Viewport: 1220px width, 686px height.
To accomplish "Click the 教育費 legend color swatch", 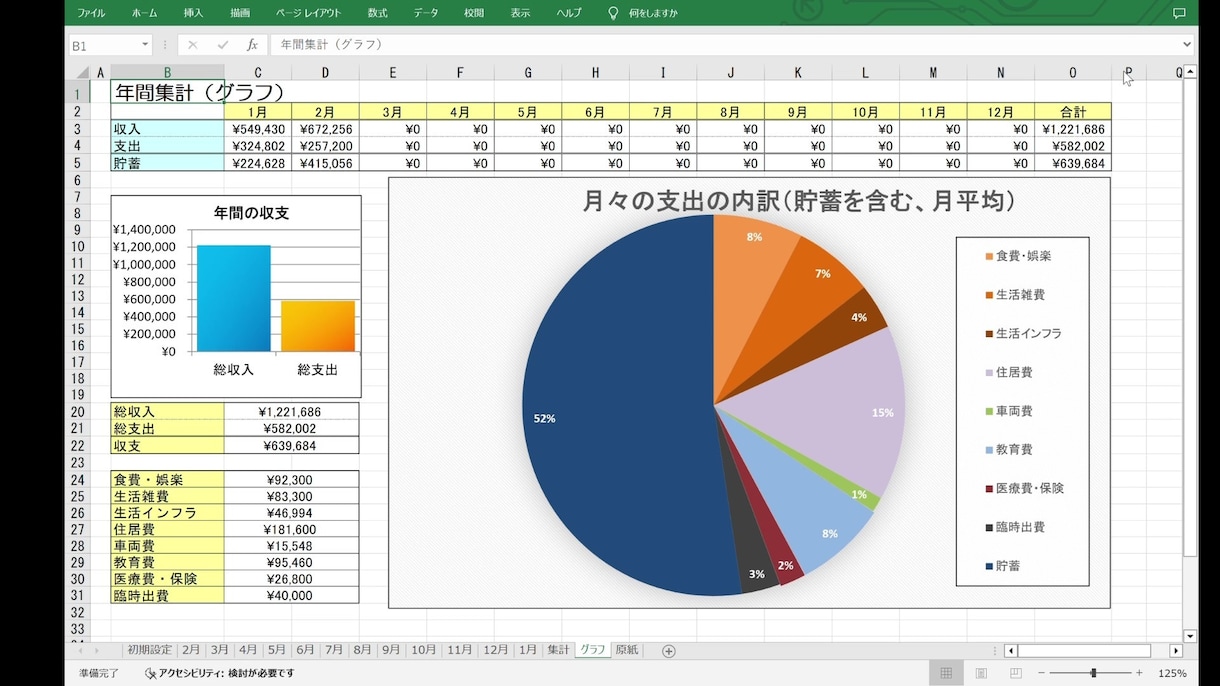I will coord(990,450).
